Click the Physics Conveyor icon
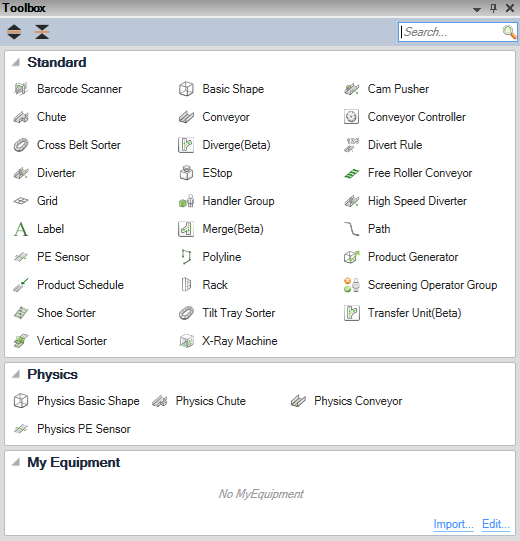The image size is (520, 541). point(298,401)
